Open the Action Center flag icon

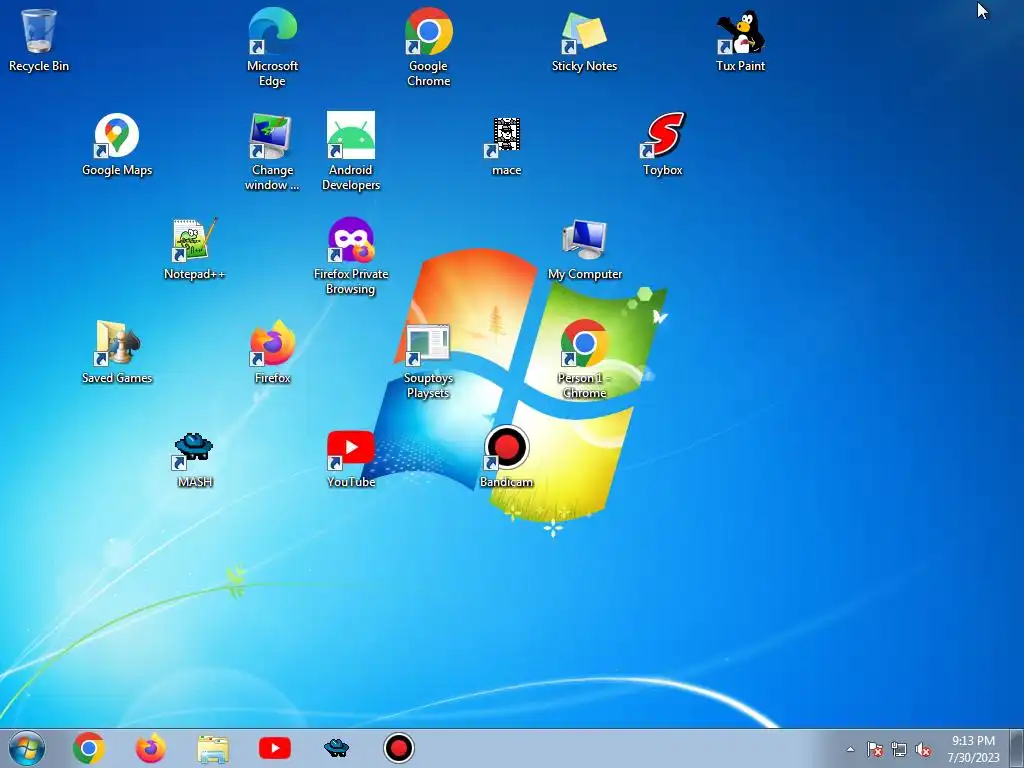click(x=874, y=749)
